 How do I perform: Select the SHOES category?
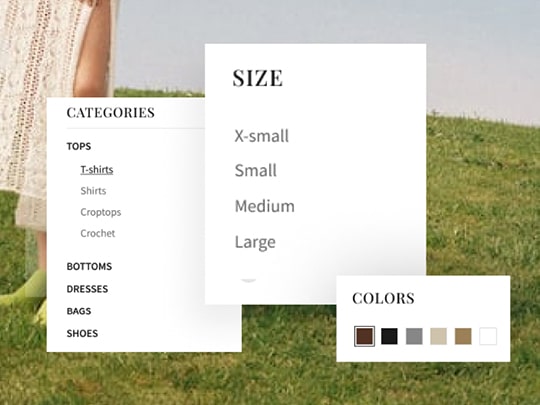82,333
